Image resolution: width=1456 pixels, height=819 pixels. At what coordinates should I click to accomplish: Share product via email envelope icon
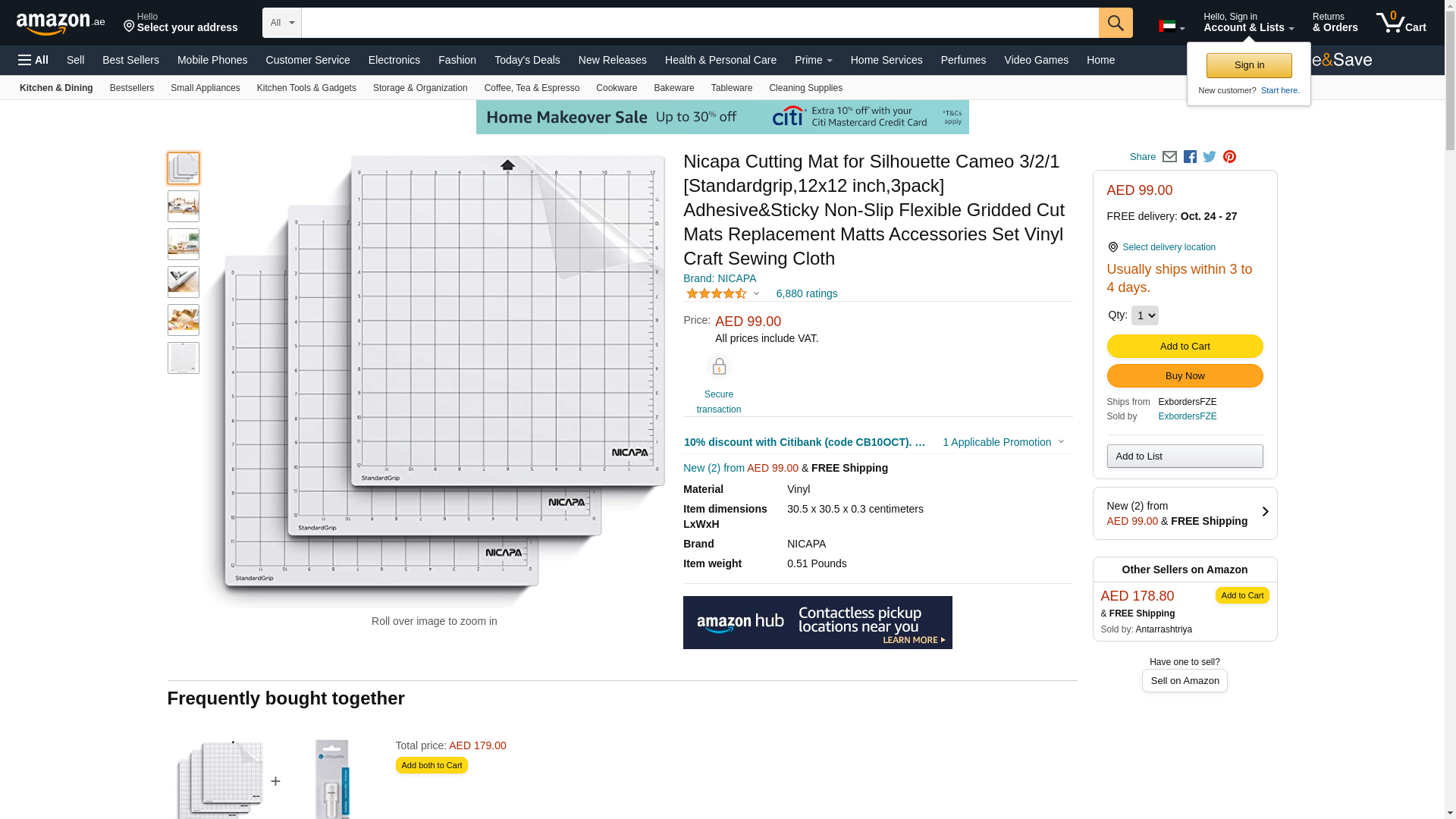(x=1169, y=157)
